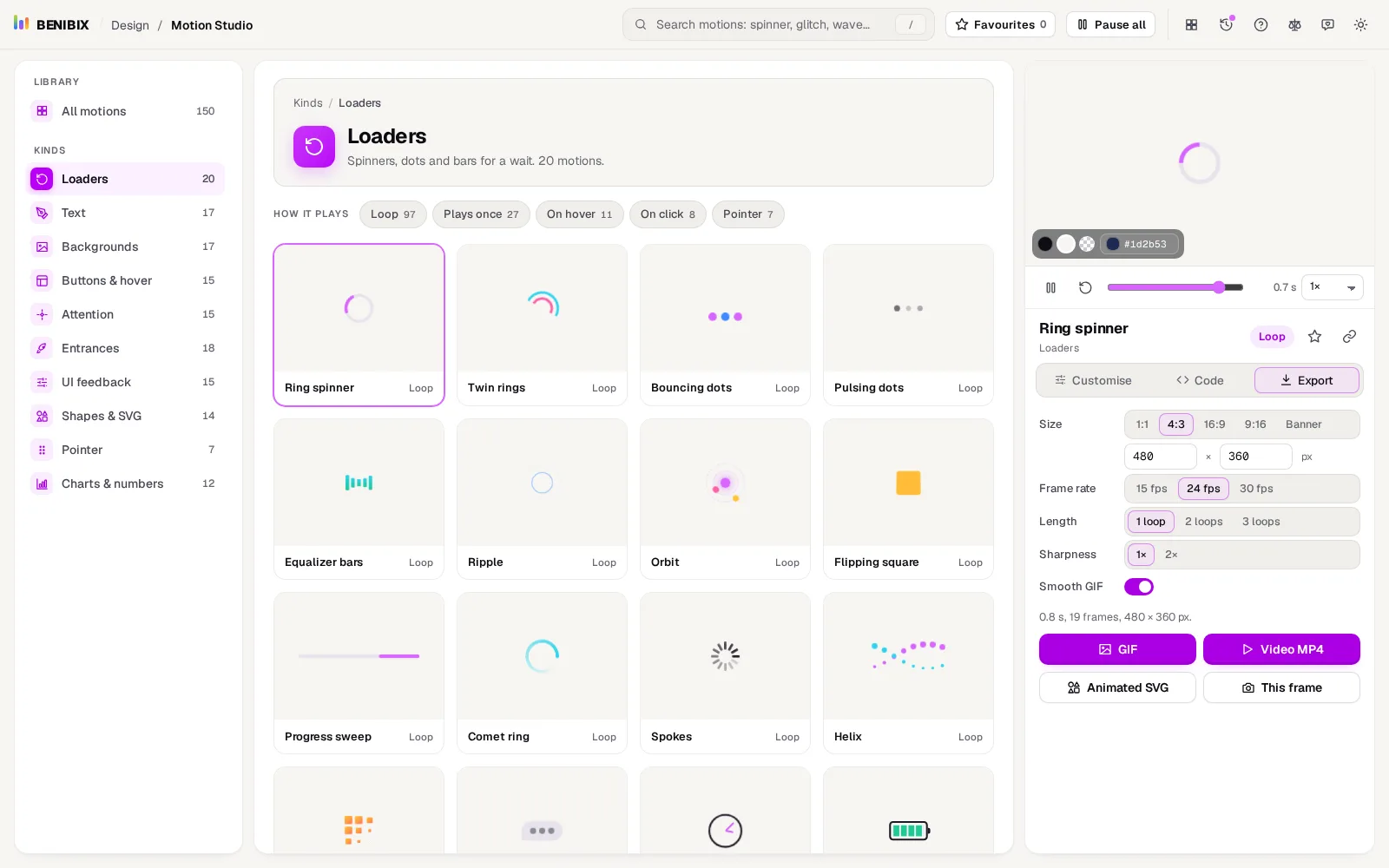Copy link to Ring spinner
The height and width of the screenshot is (868, 1389).
click(x=1349, y=337)
